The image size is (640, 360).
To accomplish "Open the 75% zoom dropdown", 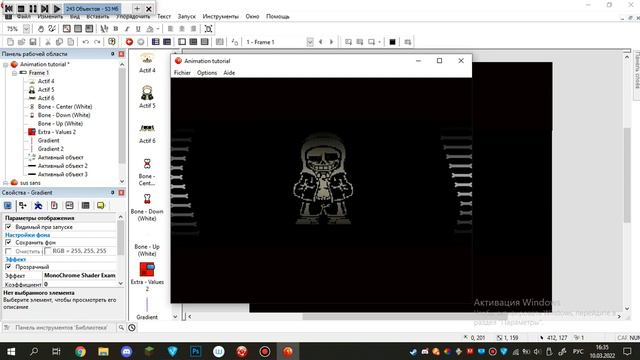I will pos(26,29).
